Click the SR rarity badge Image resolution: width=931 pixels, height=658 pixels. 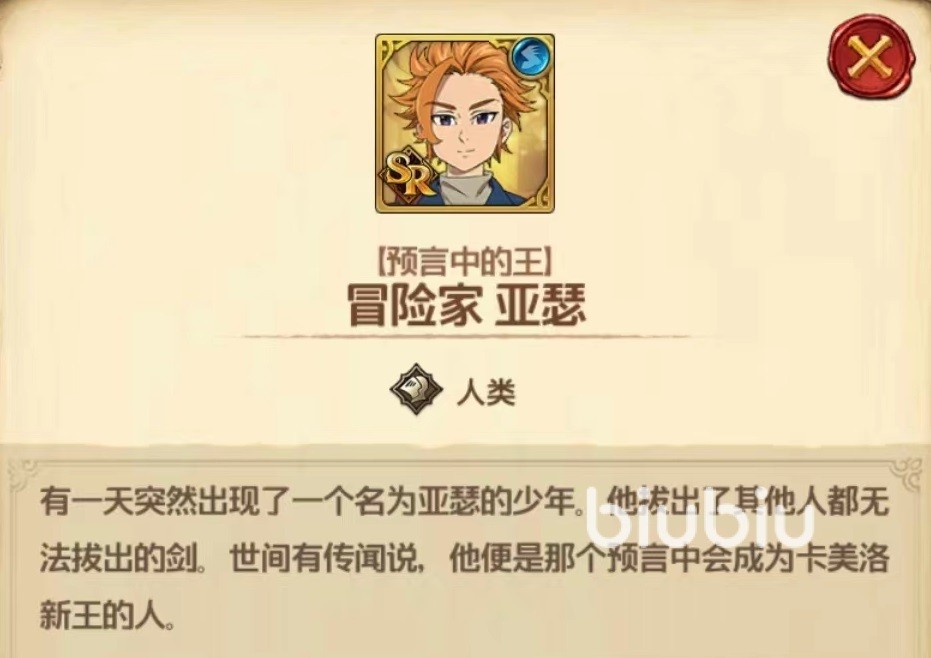[x=407, y=173]
